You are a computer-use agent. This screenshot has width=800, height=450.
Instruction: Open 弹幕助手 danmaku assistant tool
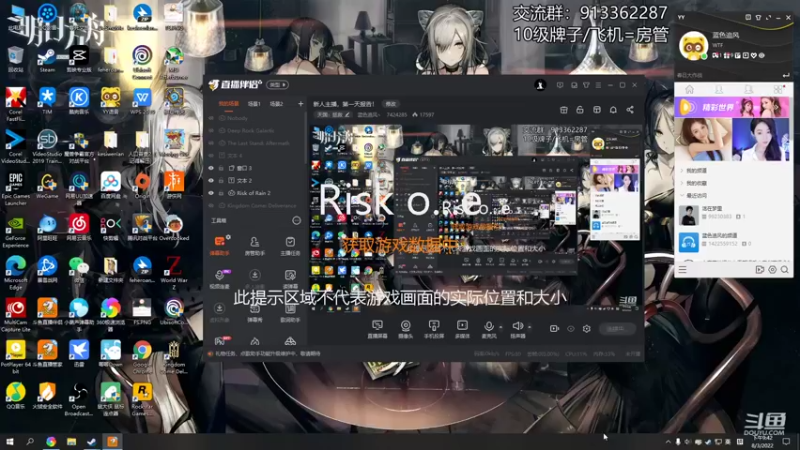(x=219, y=245)
